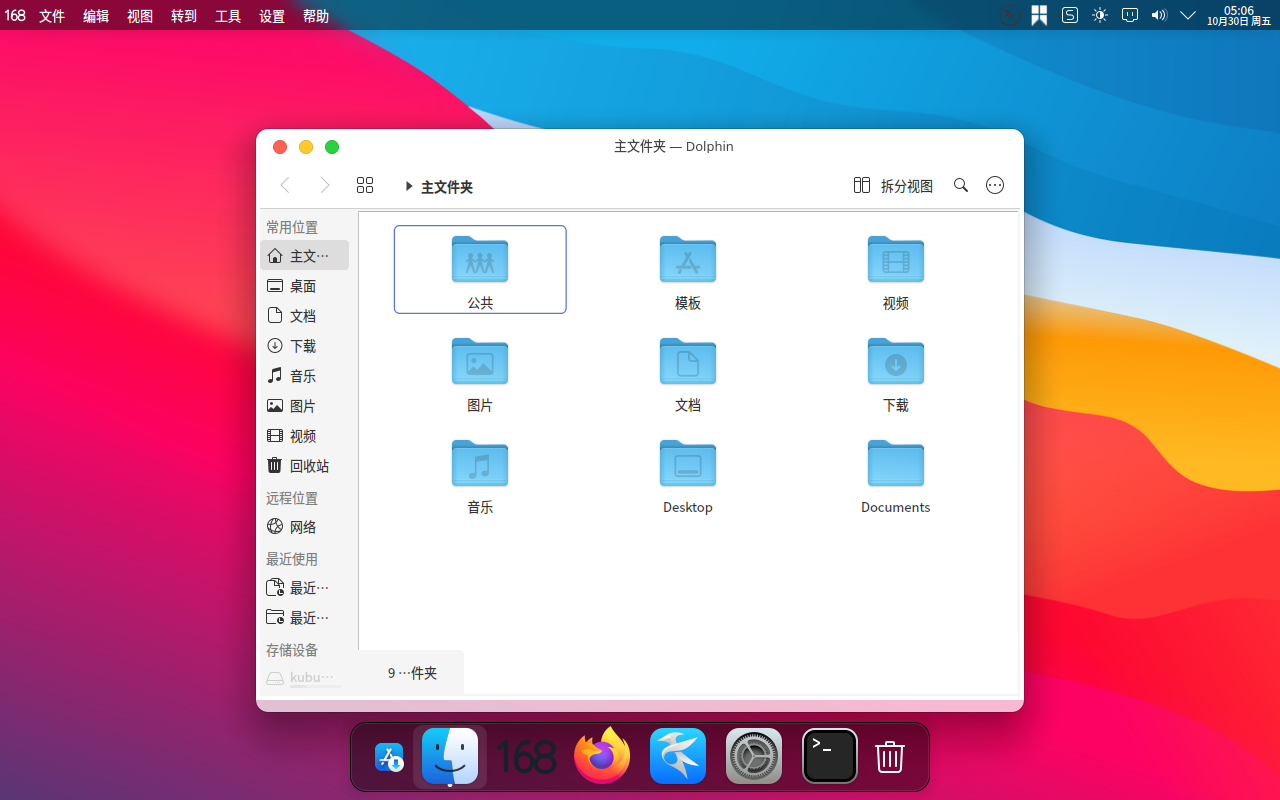Open 主文件夹 home entry in sidebar
This screenshot has height=800, width=1280.
[x=304, y=256]
